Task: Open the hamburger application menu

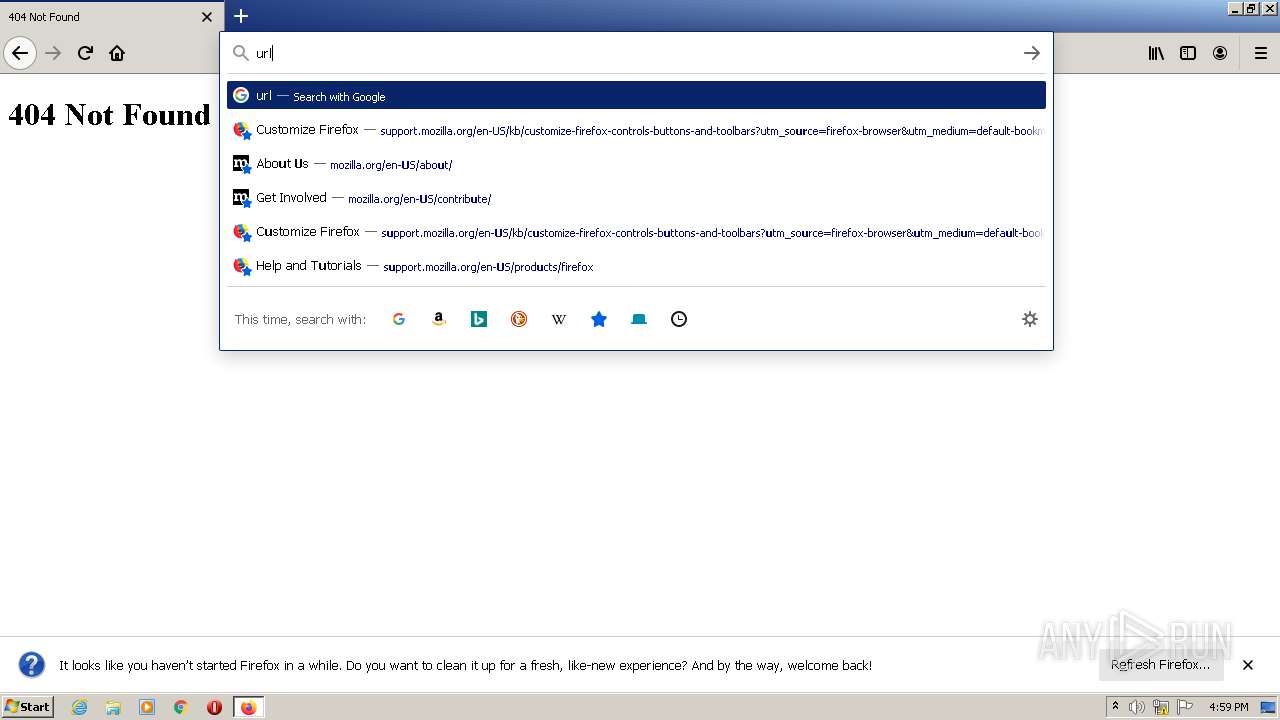Action: click(x=1261, y=53)
